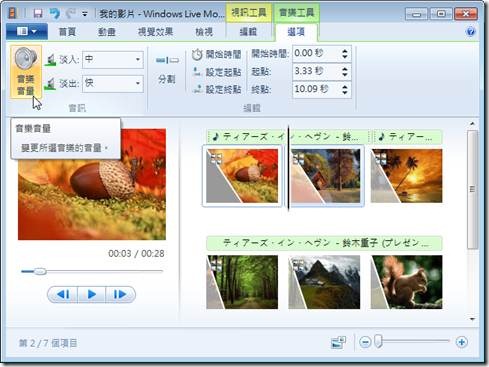Click the thumbnail size icon in status bar
Image resolution: width=489 pixels, height=367 pixels.
tap(338, 342)
